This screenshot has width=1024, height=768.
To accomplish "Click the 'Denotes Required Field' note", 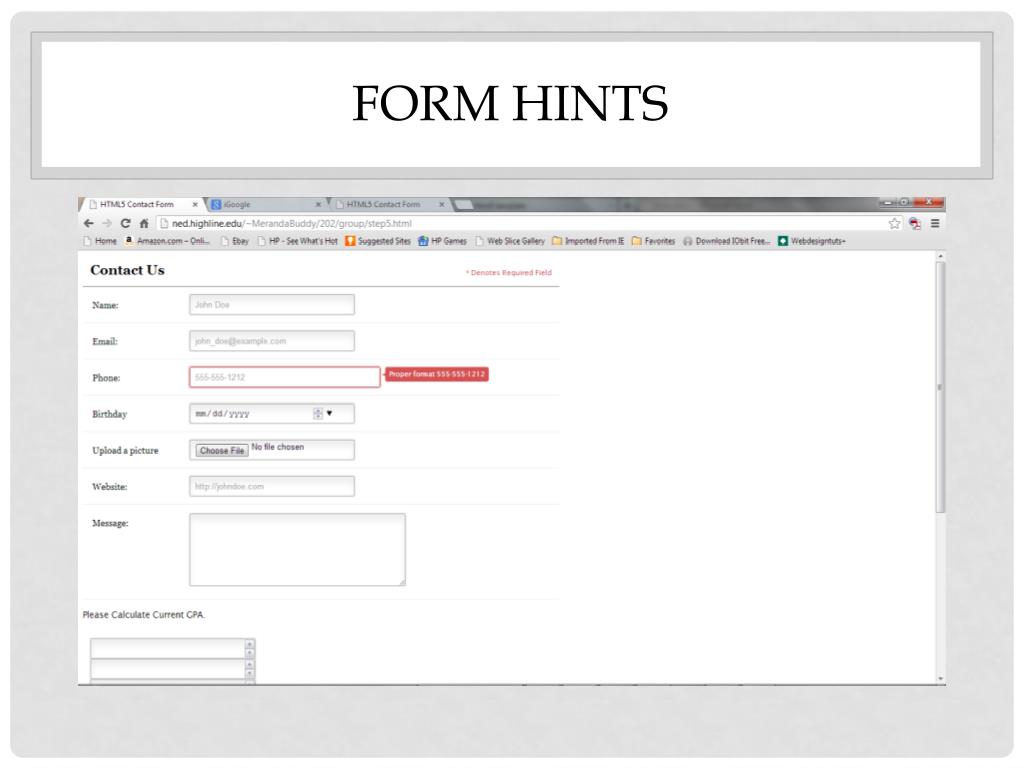I will (509, 272).
